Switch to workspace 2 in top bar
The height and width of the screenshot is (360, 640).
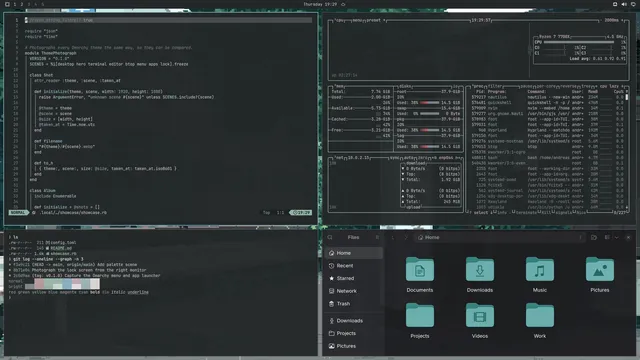tap(22, 4)
